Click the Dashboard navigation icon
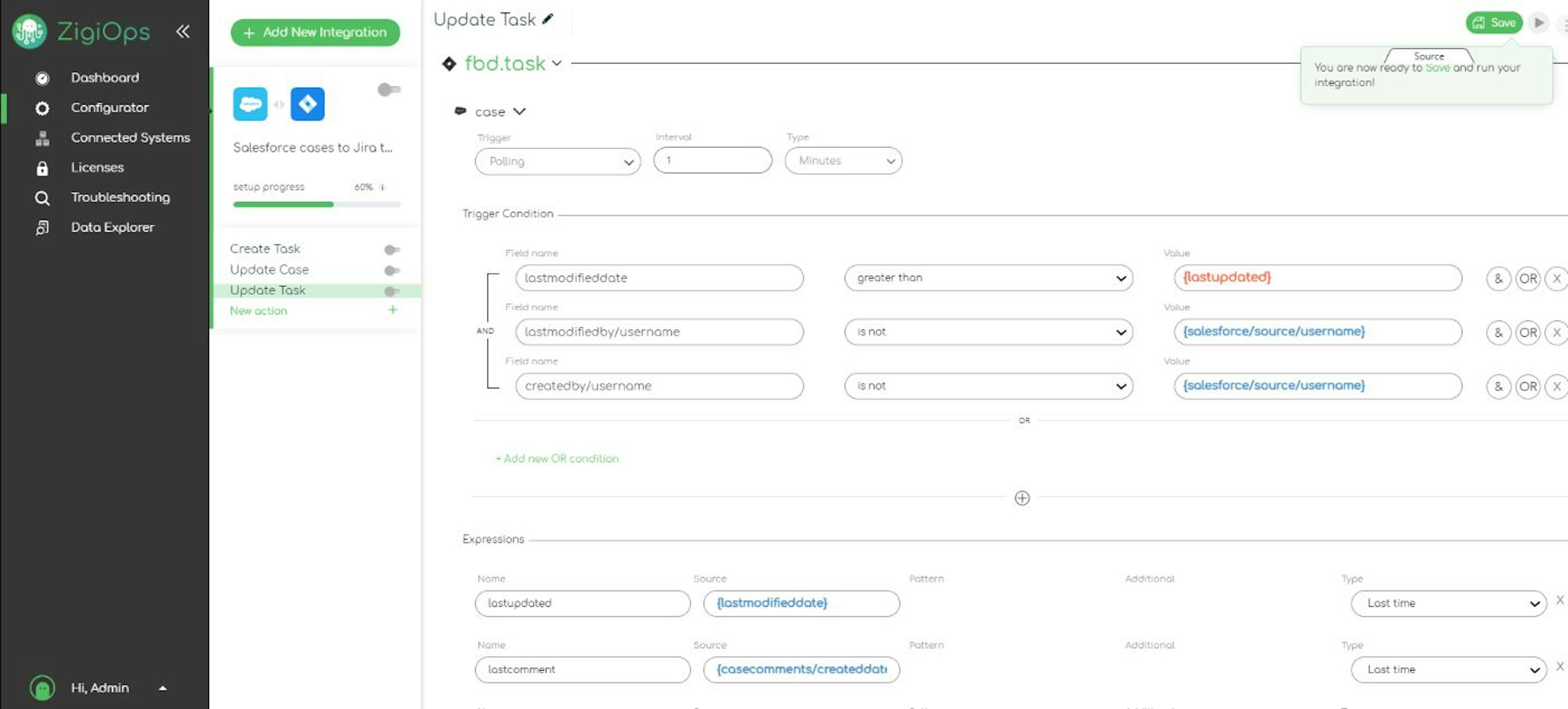Viewport: 1568px width, 709px height. tap(41, 77)
